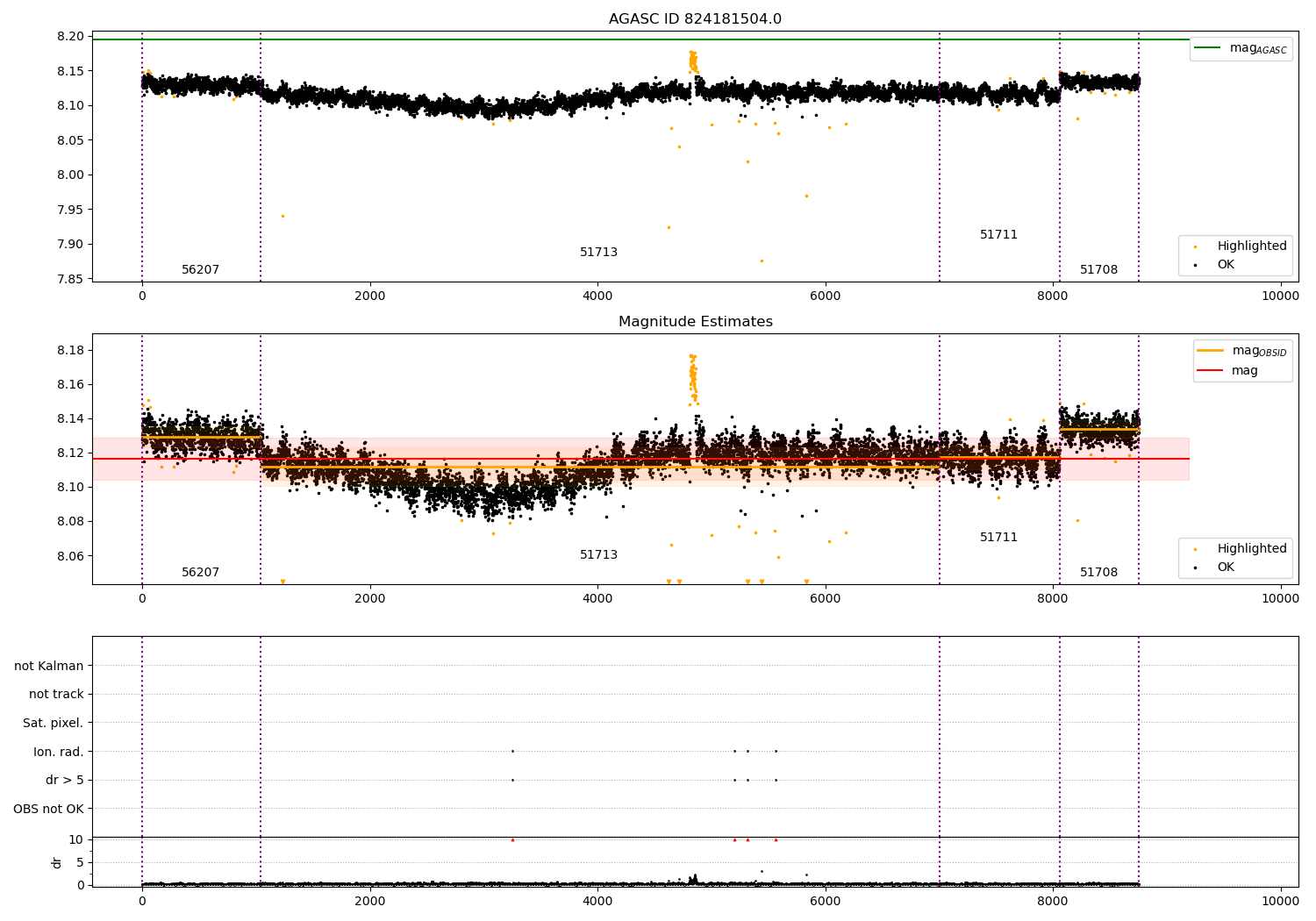Click the title "AGASC ID 824181504.0"

(x=695, y=19)
